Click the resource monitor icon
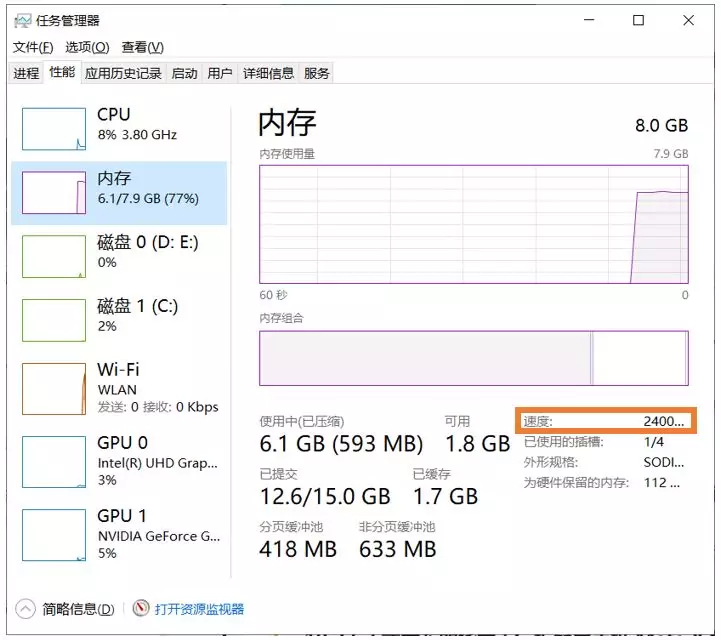 pos(141,608)
